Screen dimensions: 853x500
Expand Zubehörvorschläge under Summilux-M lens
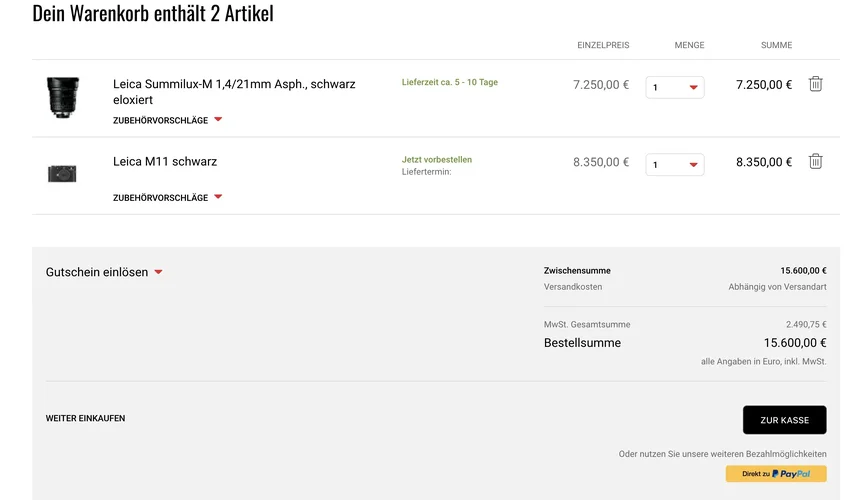[x=167, y=120]
